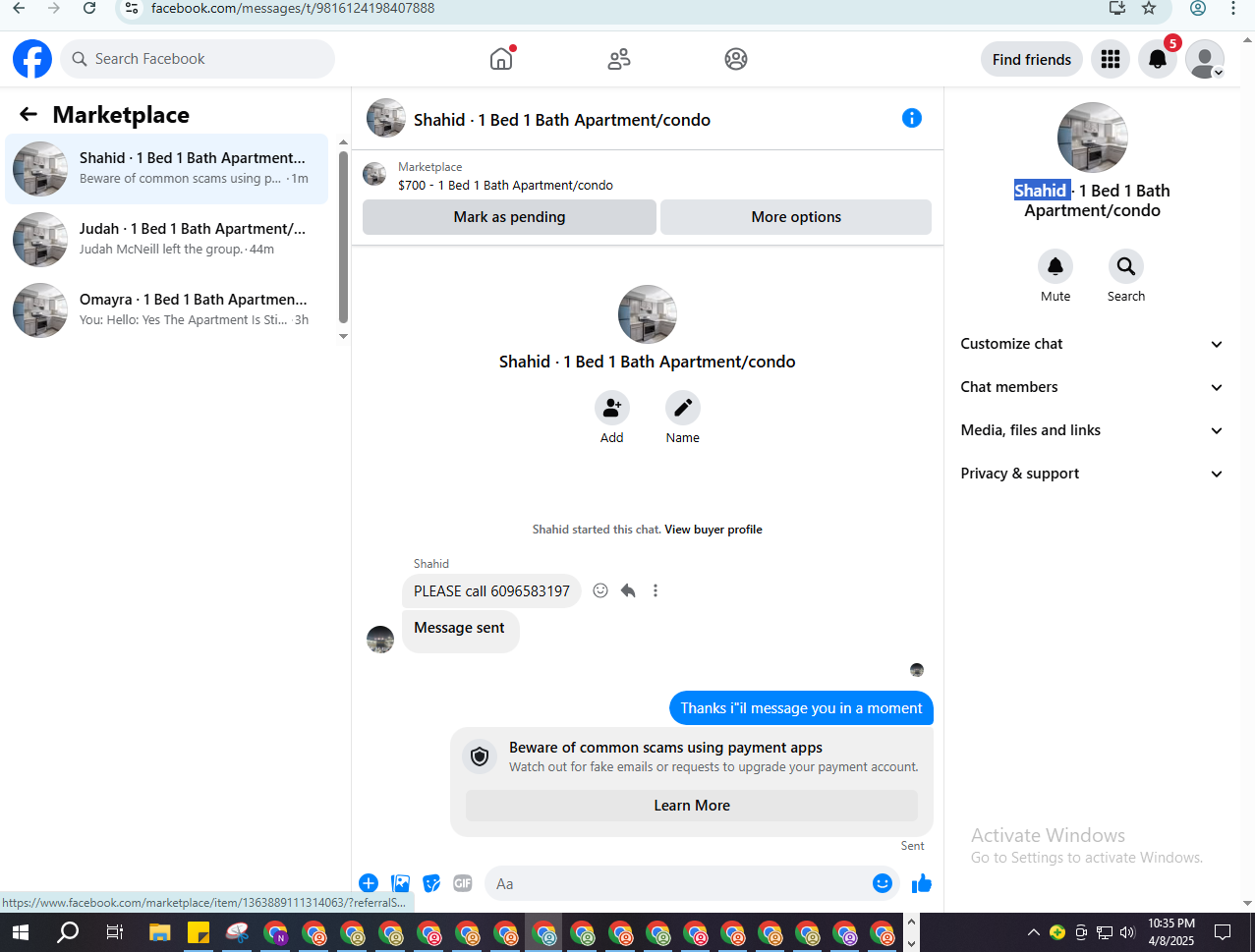Open the browser three-dot menu
This screenshot has height=952, width=1255.
[1233, 8]
